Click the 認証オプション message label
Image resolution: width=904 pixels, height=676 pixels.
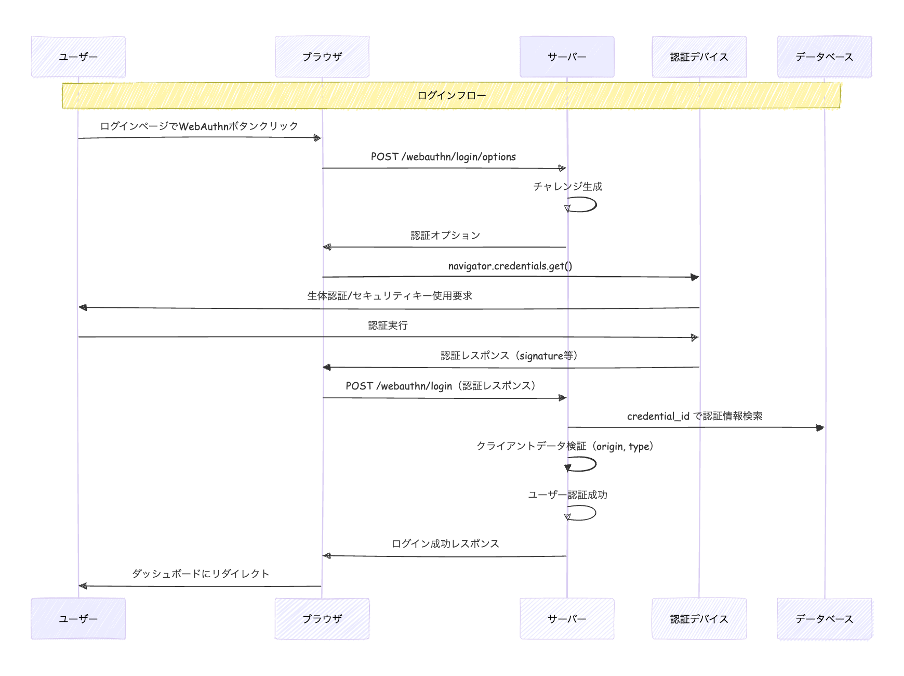click(x=445, y=236)
